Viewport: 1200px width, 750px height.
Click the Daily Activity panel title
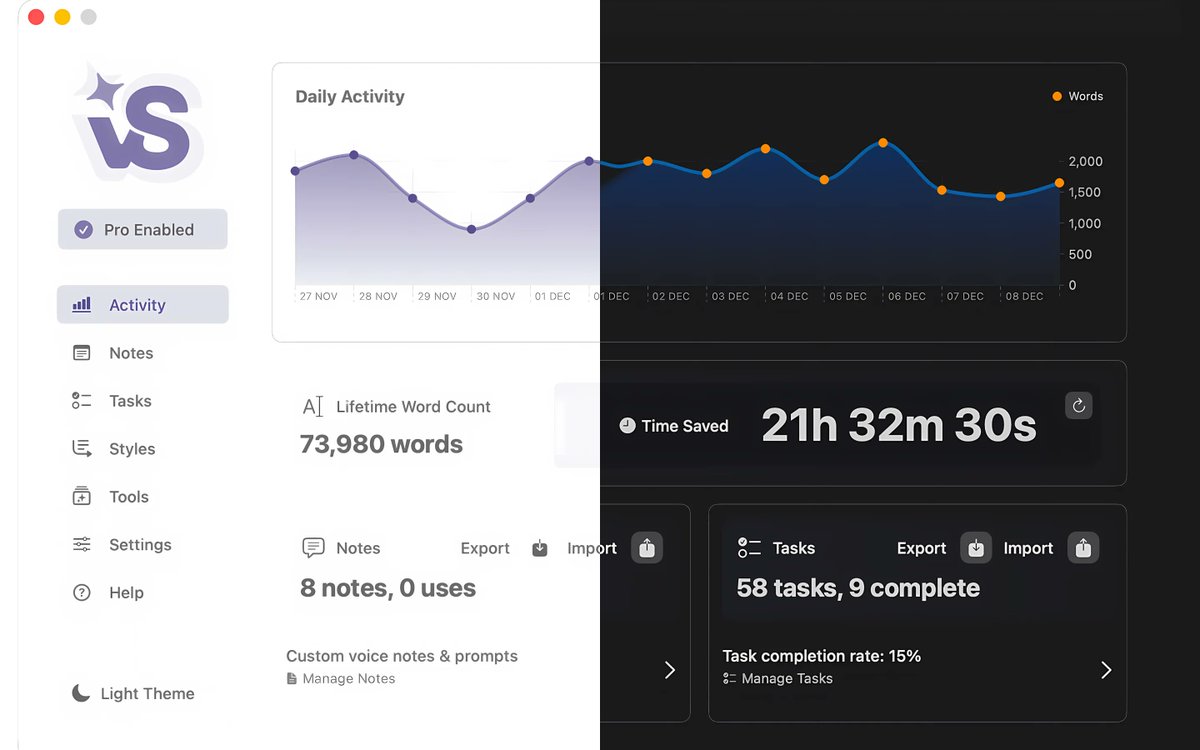point(349,96)
